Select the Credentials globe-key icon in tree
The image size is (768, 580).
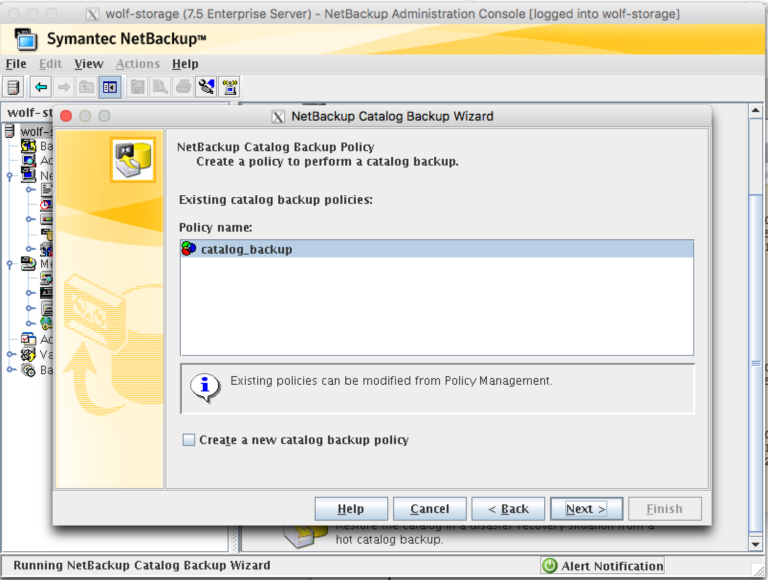[x=47, y=323]
